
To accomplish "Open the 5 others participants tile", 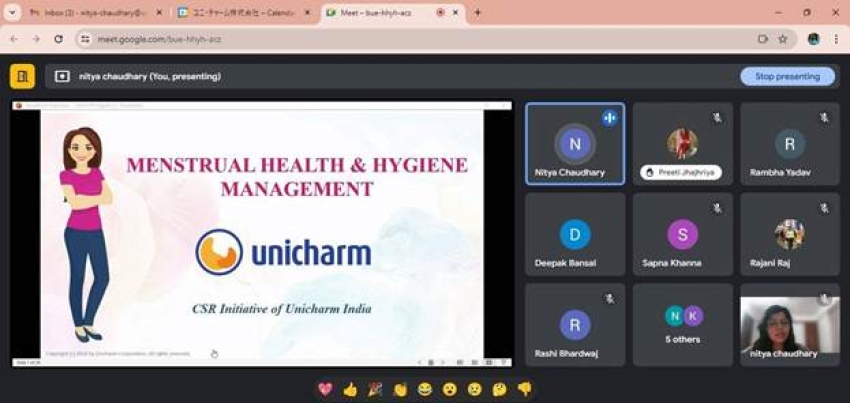I will point(682,324).
